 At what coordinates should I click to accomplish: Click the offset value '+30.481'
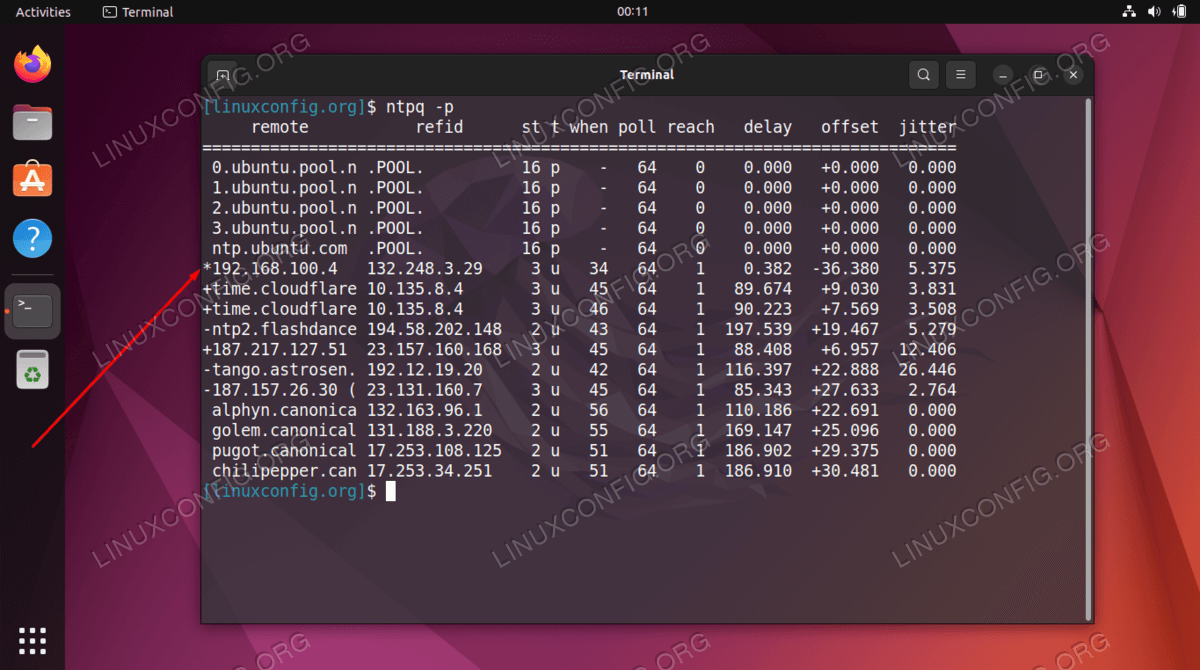pos(845,470)
